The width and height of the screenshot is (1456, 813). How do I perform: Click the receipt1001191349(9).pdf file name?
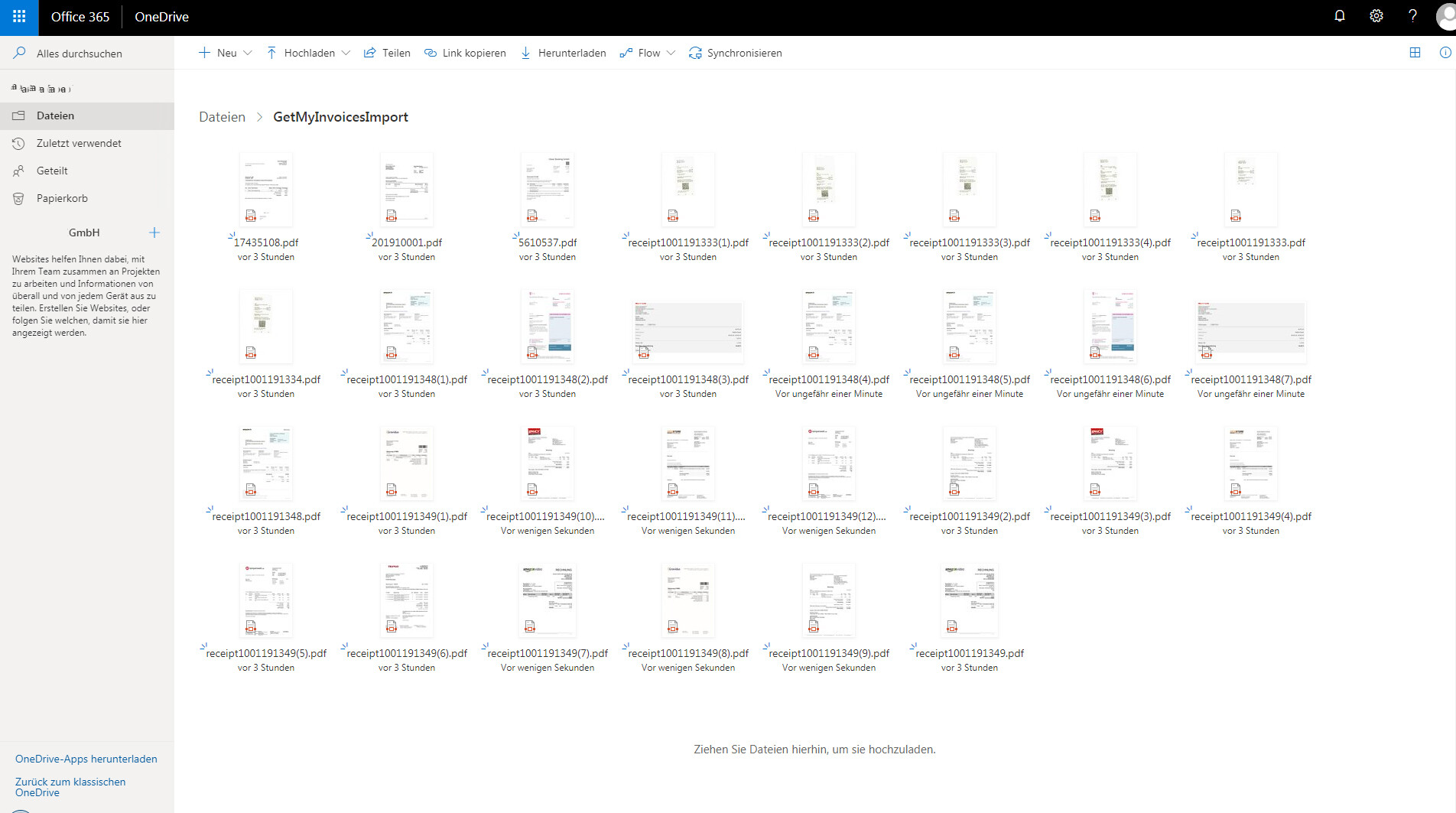(x=829, y=653)
